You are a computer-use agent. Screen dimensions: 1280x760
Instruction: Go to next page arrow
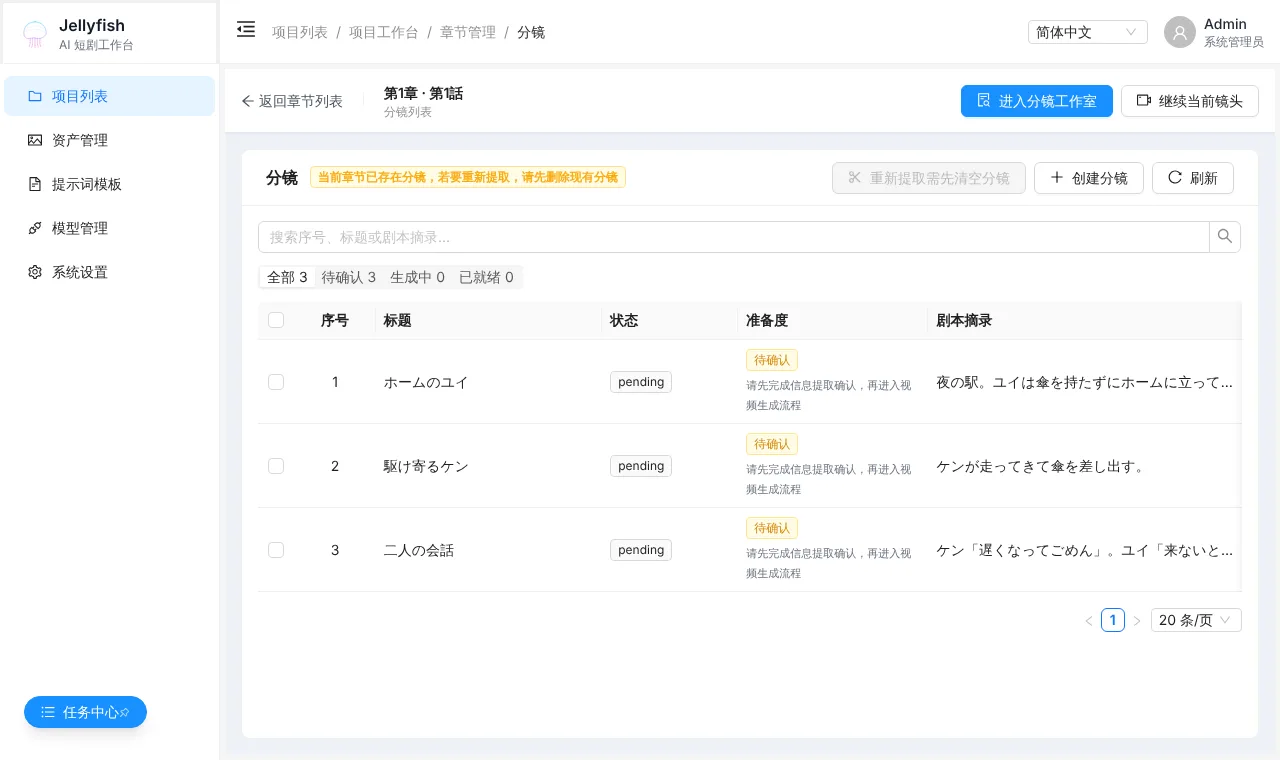pos(1137,621)
